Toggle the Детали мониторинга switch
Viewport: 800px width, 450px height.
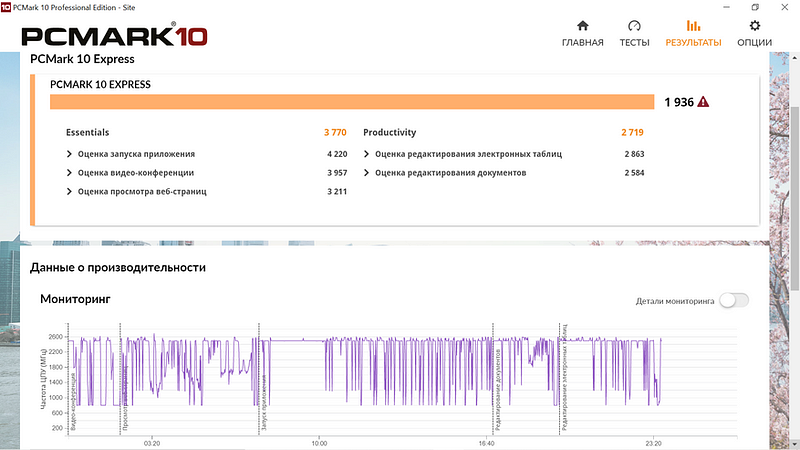pos(734,301)
